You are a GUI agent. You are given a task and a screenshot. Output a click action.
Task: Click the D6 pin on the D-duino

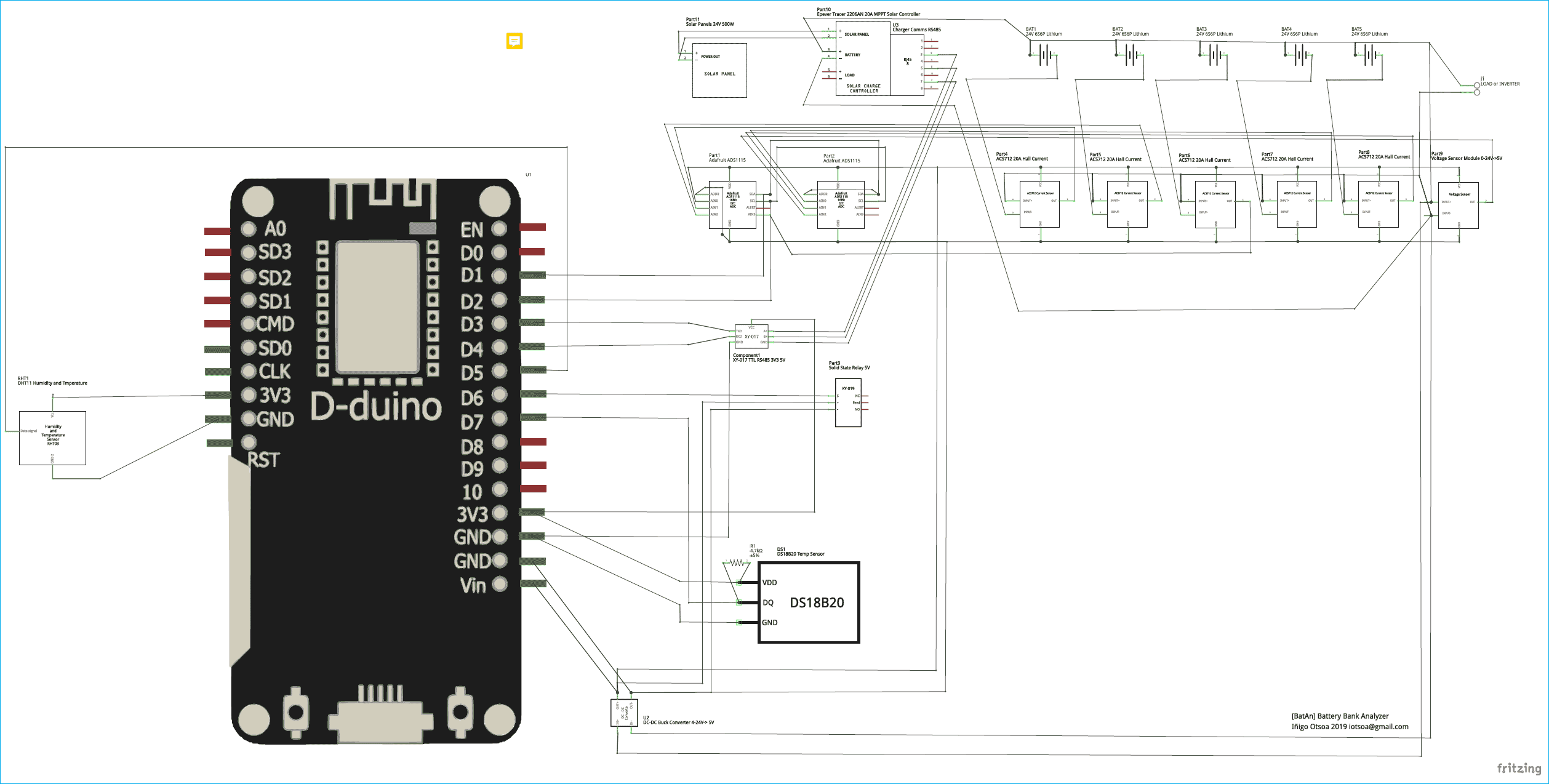[498, 397]
